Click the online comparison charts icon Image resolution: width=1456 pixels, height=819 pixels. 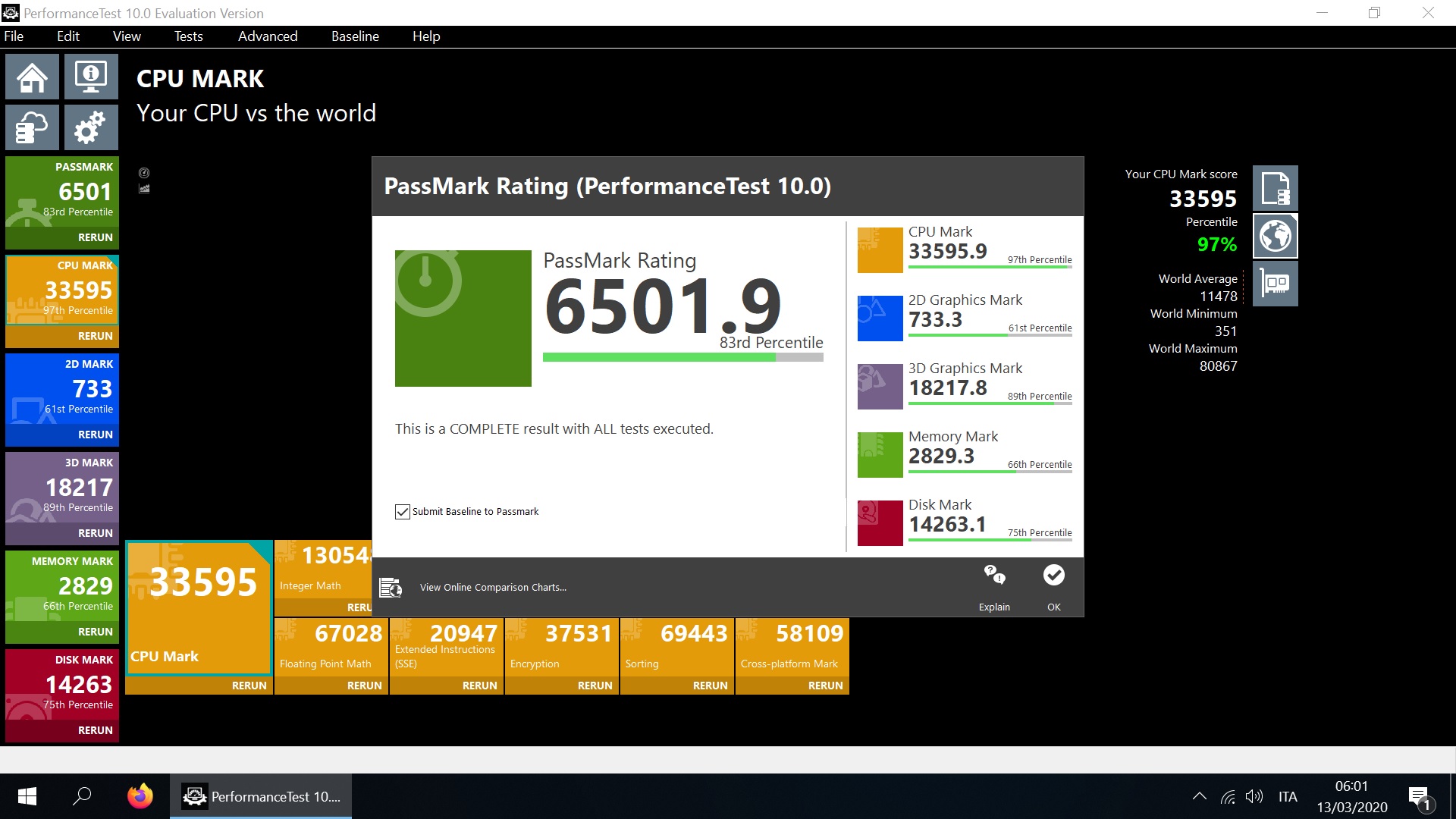point(391,588)
